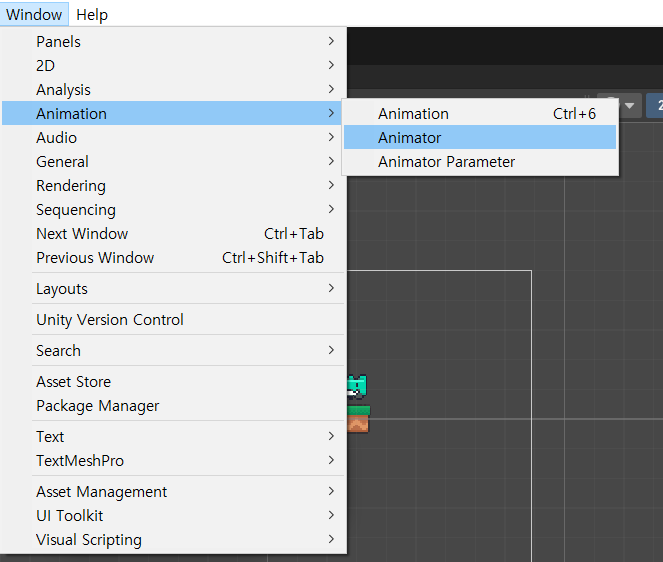Open the TextMeshPro submenu
Viewport: 663px width, 562px height.
pyautogui.click(x=173, y=461)
